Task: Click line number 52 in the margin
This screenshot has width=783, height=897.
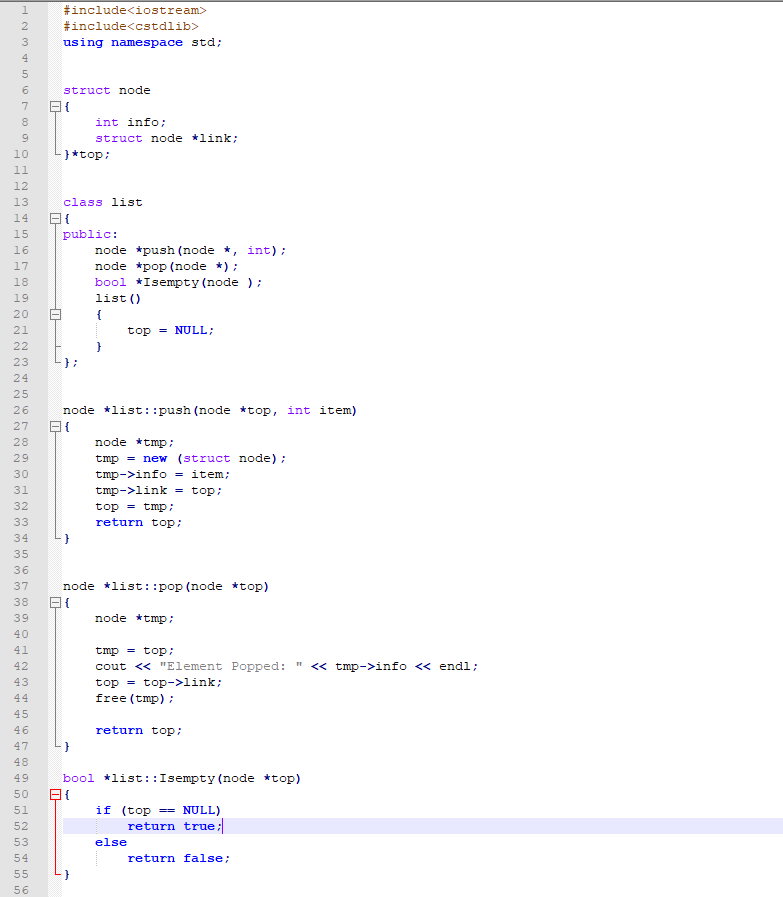Action: (21, 826)
